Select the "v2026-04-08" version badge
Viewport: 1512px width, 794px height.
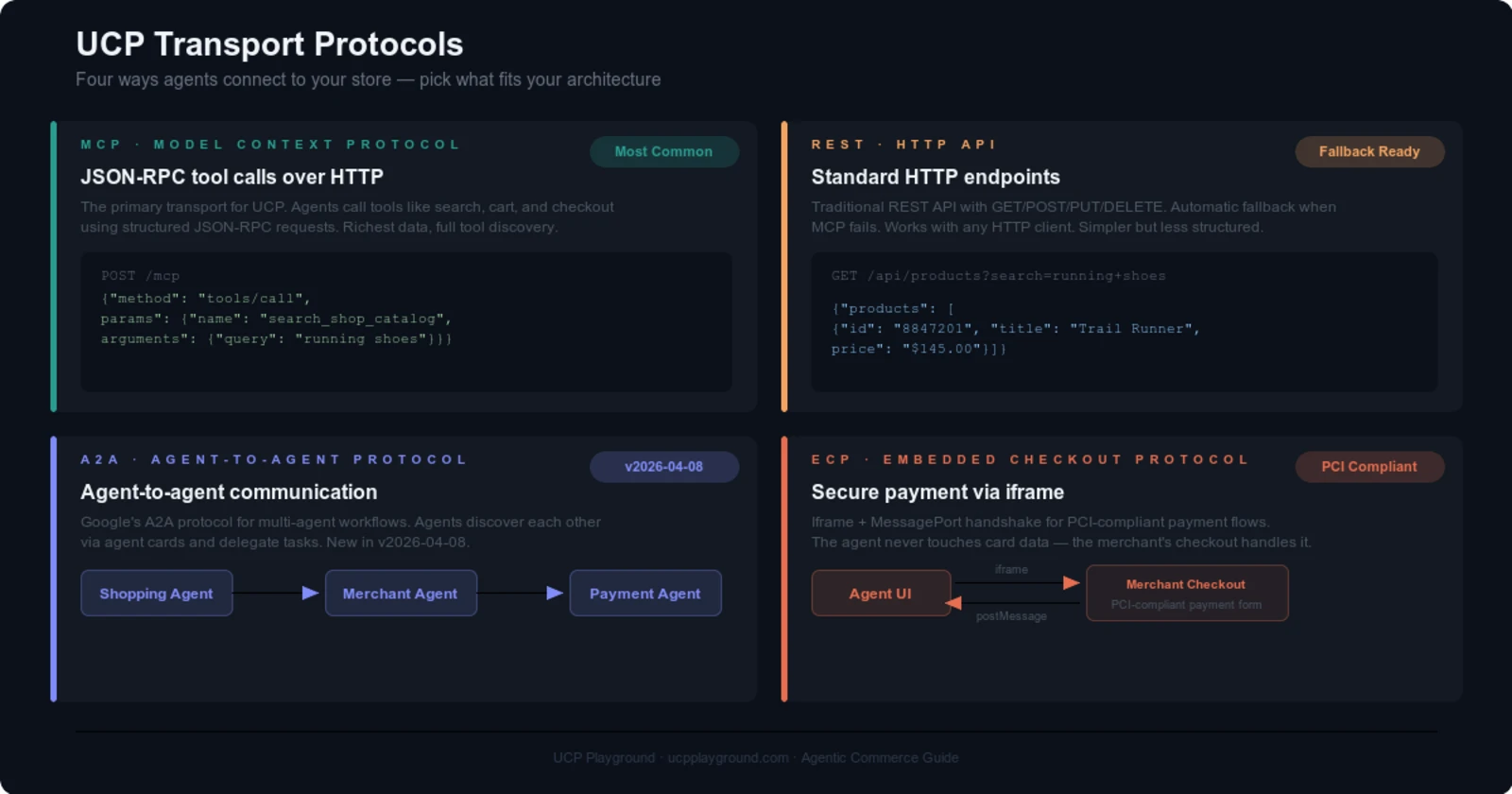coord(664,466)
